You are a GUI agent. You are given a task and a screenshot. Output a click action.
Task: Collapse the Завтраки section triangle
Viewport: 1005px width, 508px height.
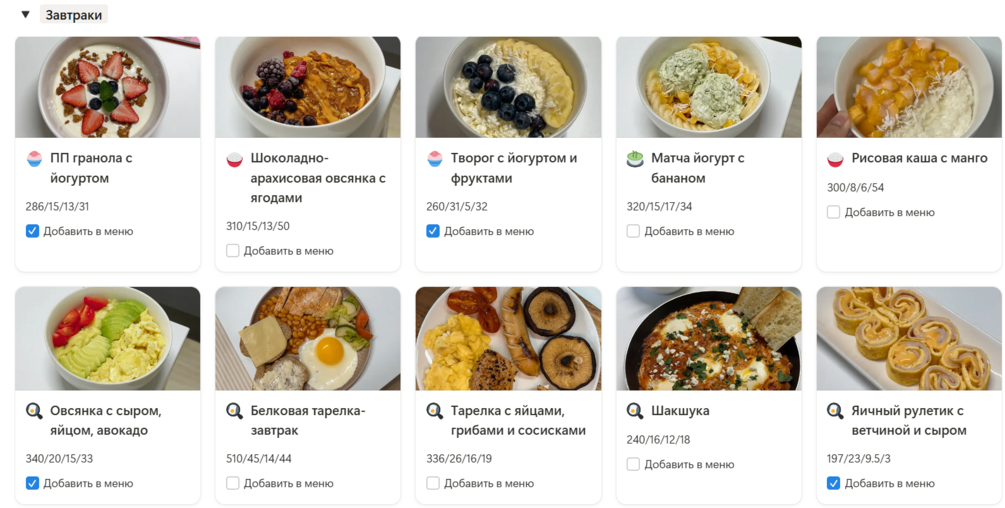(x=25, y=15)
